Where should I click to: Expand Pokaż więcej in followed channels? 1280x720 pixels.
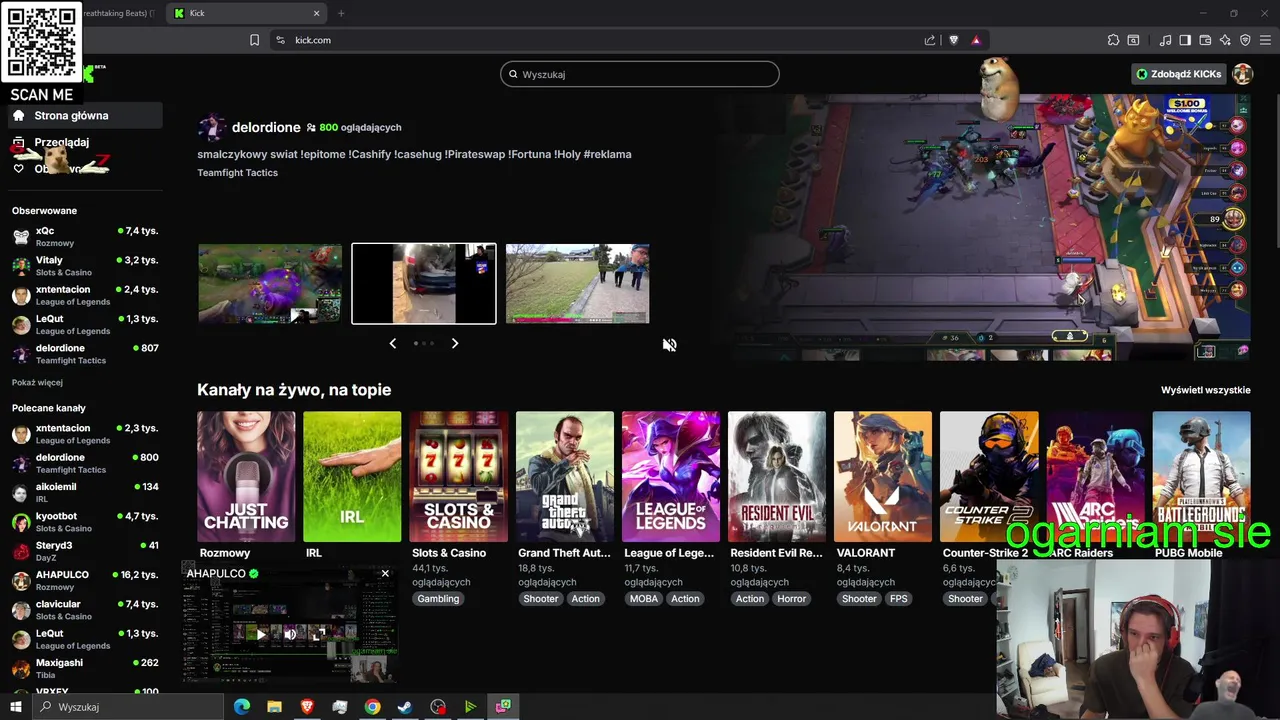click(x=37, y=382)
